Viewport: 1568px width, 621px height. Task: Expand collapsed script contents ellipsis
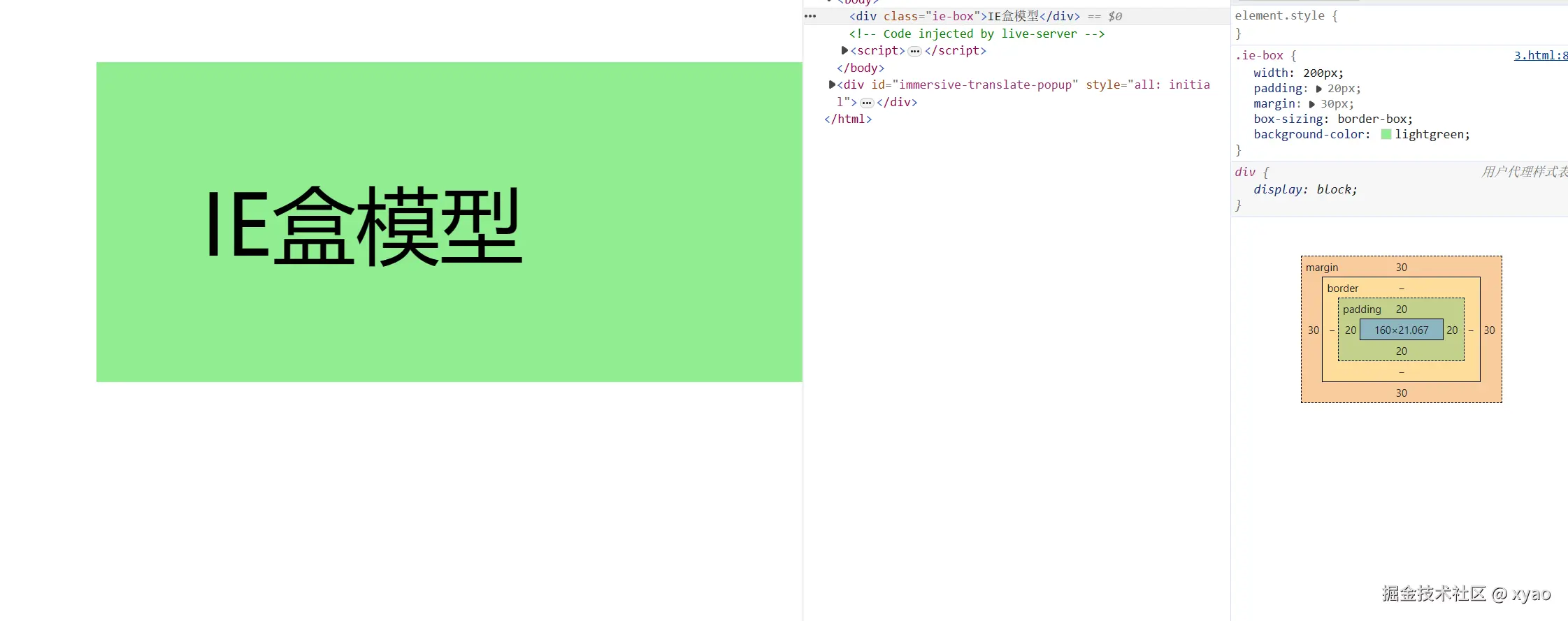click(914, 51)
